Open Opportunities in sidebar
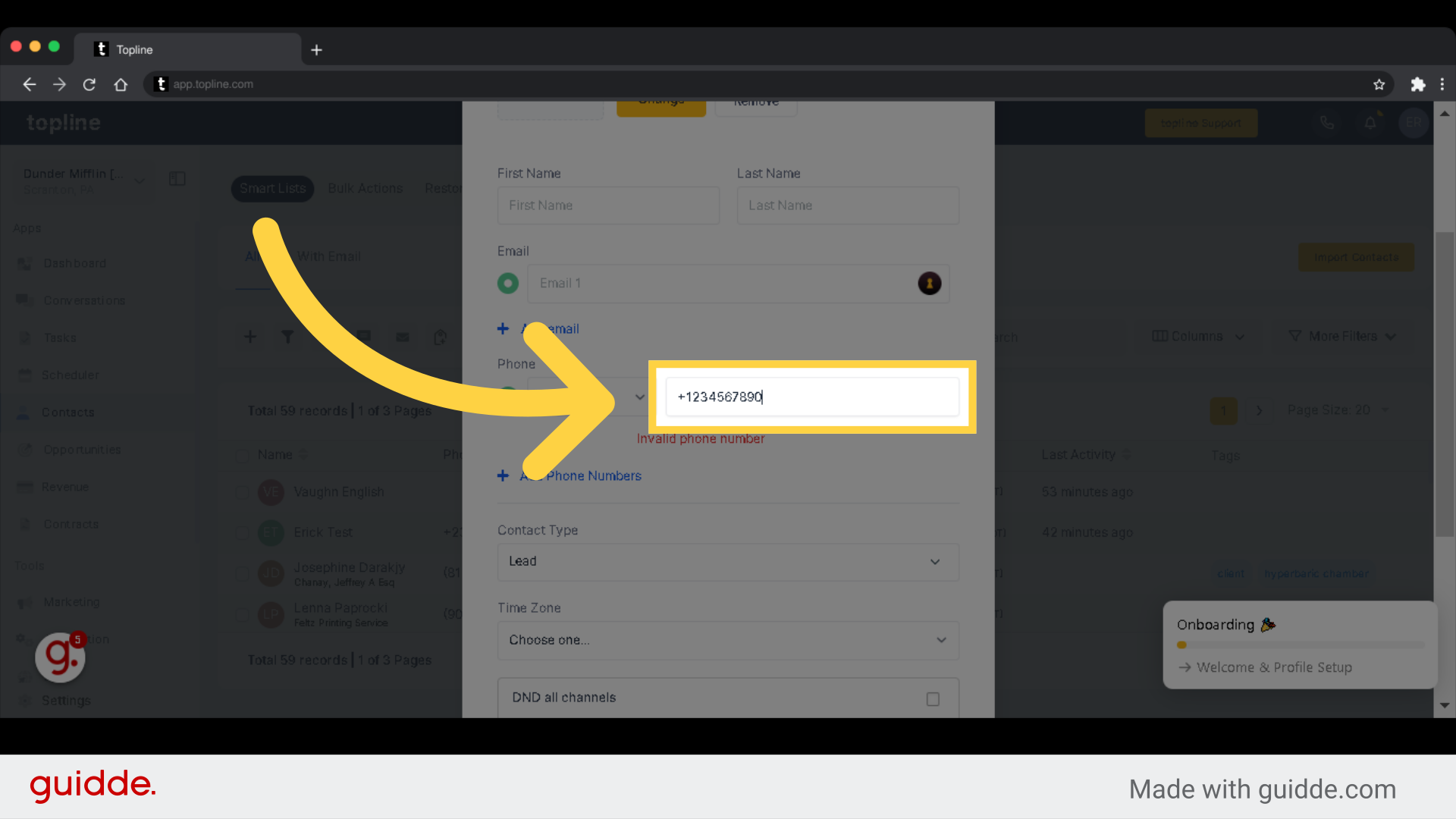 pyautogui.click(x=82, y=449)
